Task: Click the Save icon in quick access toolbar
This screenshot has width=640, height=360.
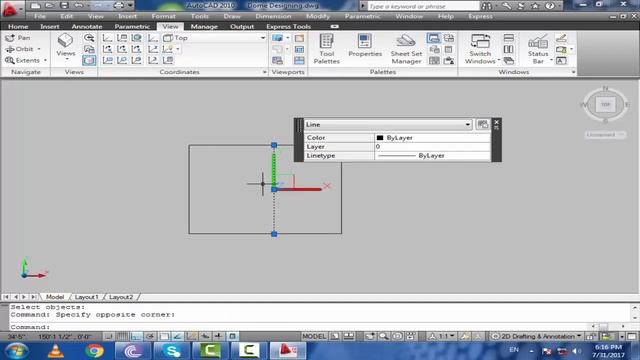Action: point(64,5)
